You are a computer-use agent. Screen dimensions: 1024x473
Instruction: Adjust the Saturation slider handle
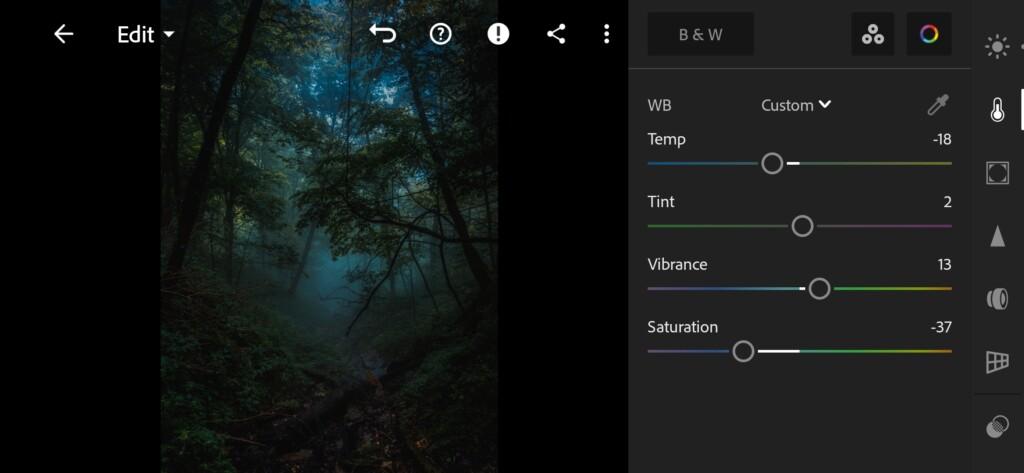(743, 351)
